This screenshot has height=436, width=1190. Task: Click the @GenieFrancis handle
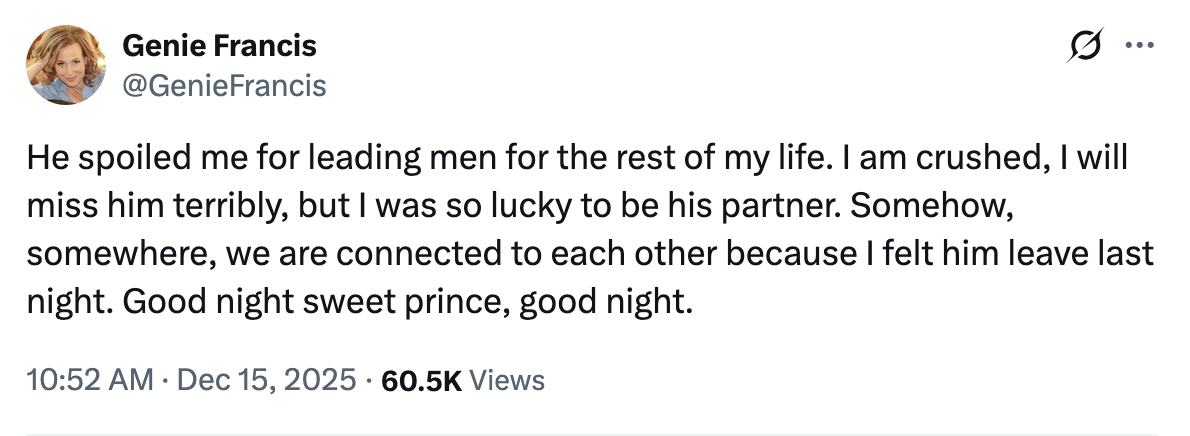click(x=224, y=86)
